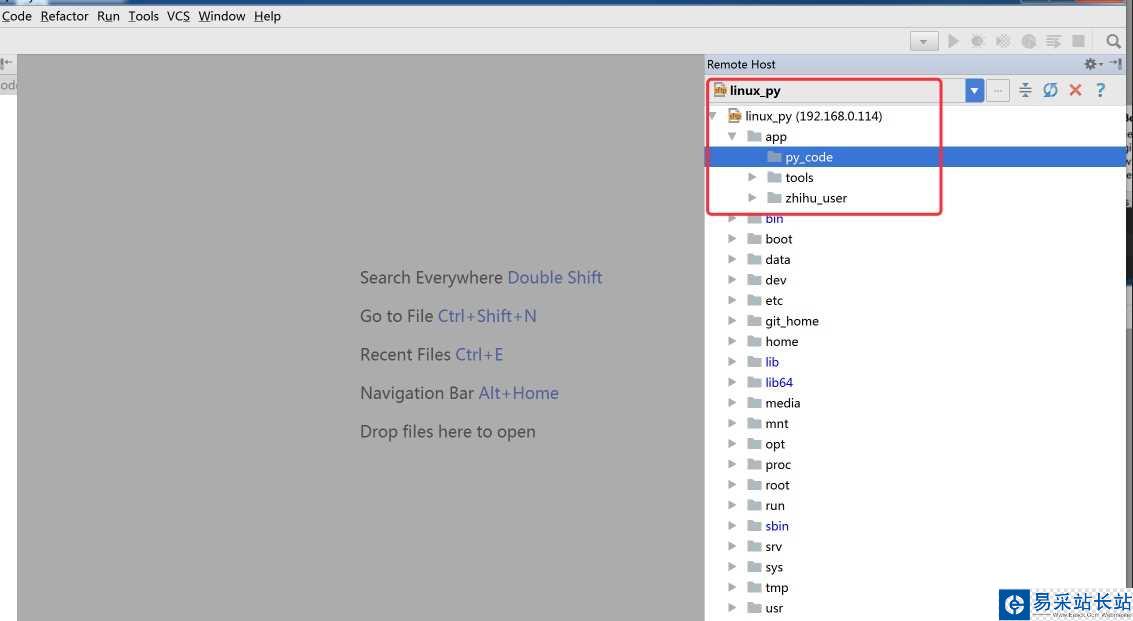Image resolution: width=1133 pixels, height=621 pixels.
Task: Click the Debug bug icon in toolbar
Action: point(977,41)
